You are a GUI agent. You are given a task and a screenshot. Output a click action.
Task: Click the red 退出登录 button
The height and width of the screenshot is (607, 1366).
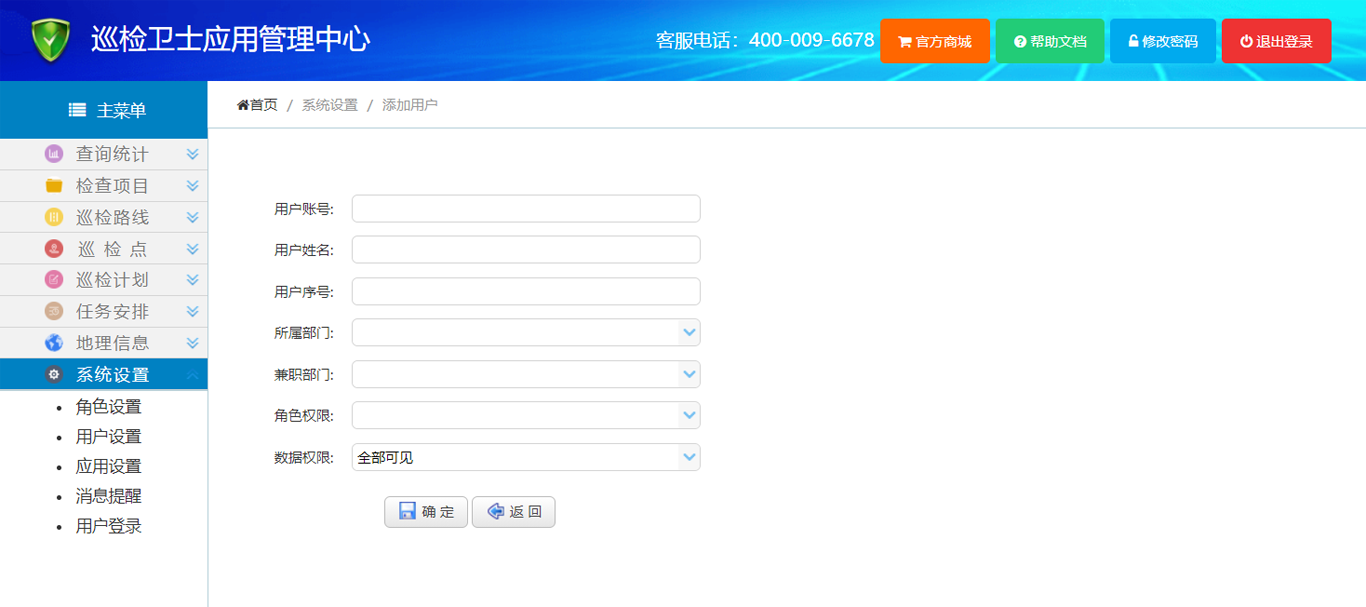tap(1276, 41)
